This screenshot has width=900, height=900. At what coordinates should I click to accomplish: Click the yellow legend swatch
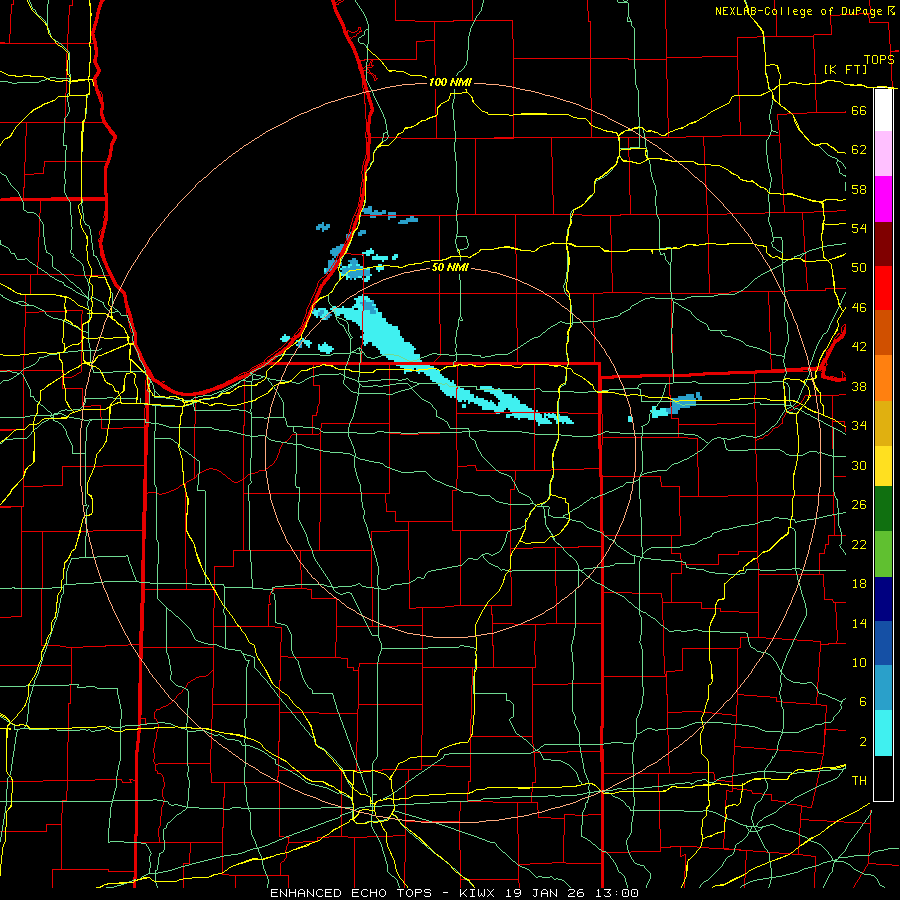point(883,465)
